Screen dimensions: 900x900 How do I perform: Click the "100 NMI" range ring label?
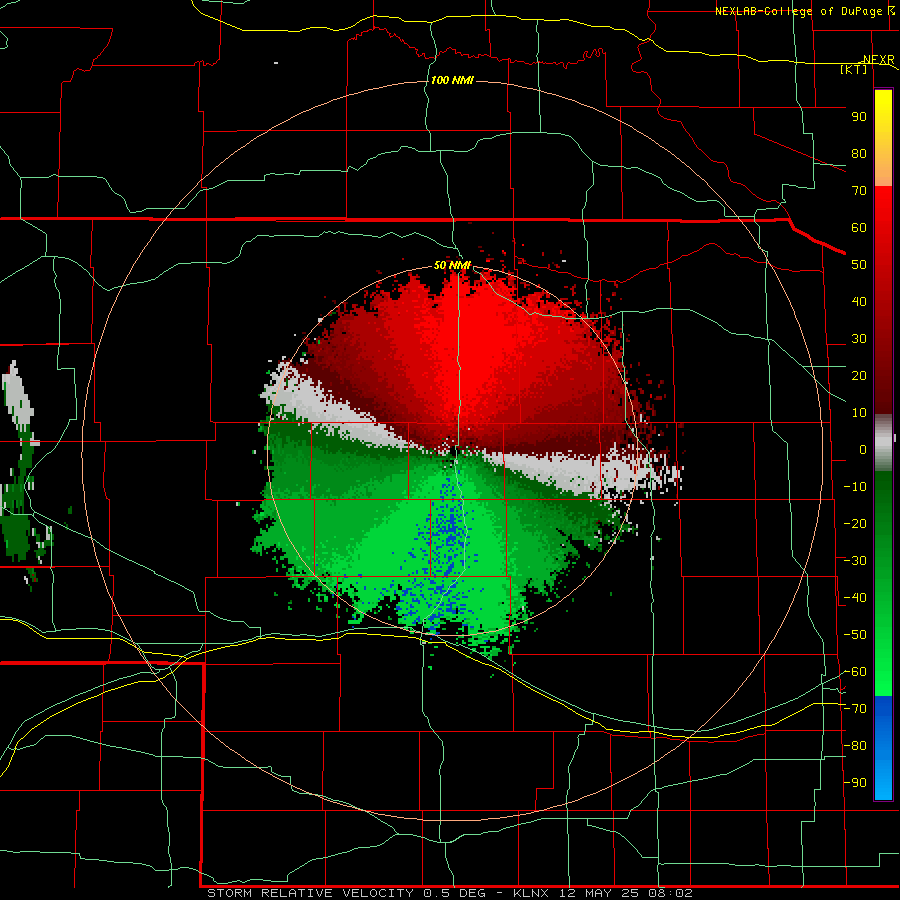(452, 80)
